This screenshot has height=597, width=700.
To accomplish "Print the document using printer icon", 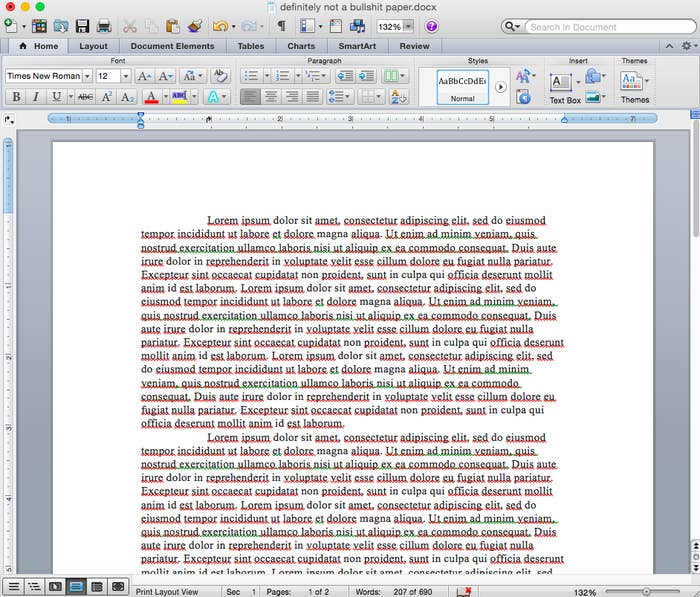I will [104, 26].
